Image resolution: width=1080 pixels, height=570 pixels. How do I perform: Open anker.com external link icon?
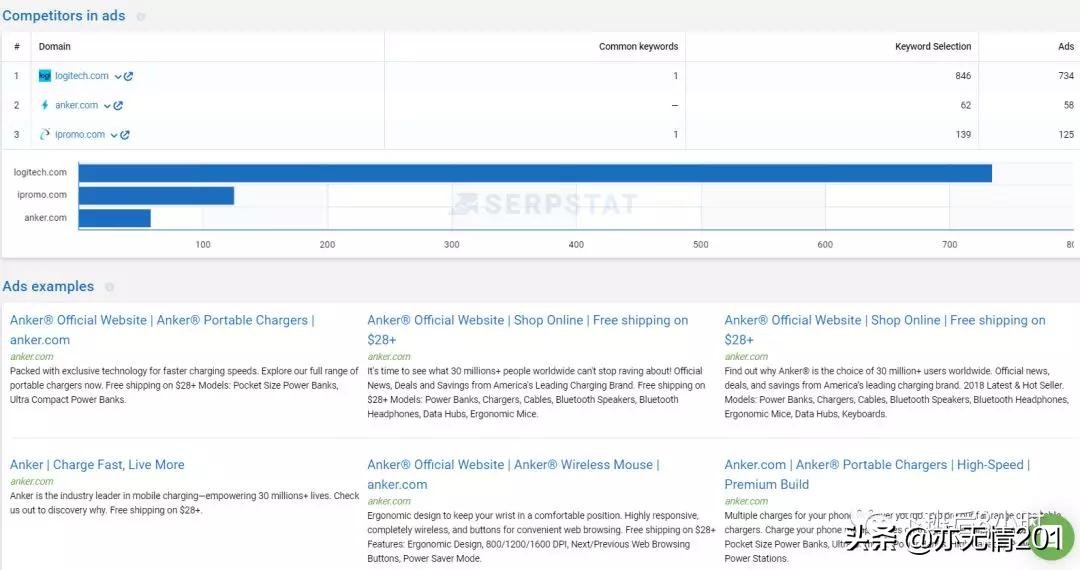point(118,105)
